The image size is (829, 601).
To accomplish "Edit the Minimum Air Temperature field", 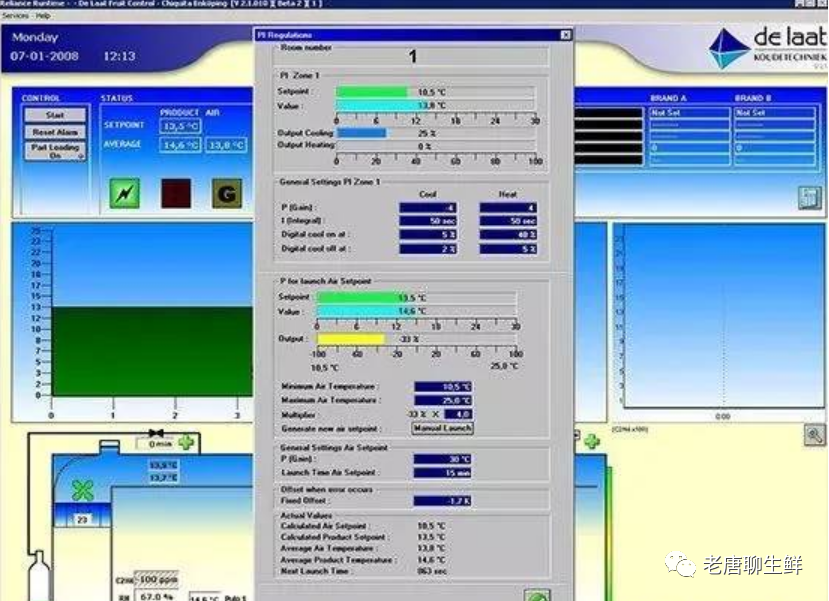I will pos(443,387).
